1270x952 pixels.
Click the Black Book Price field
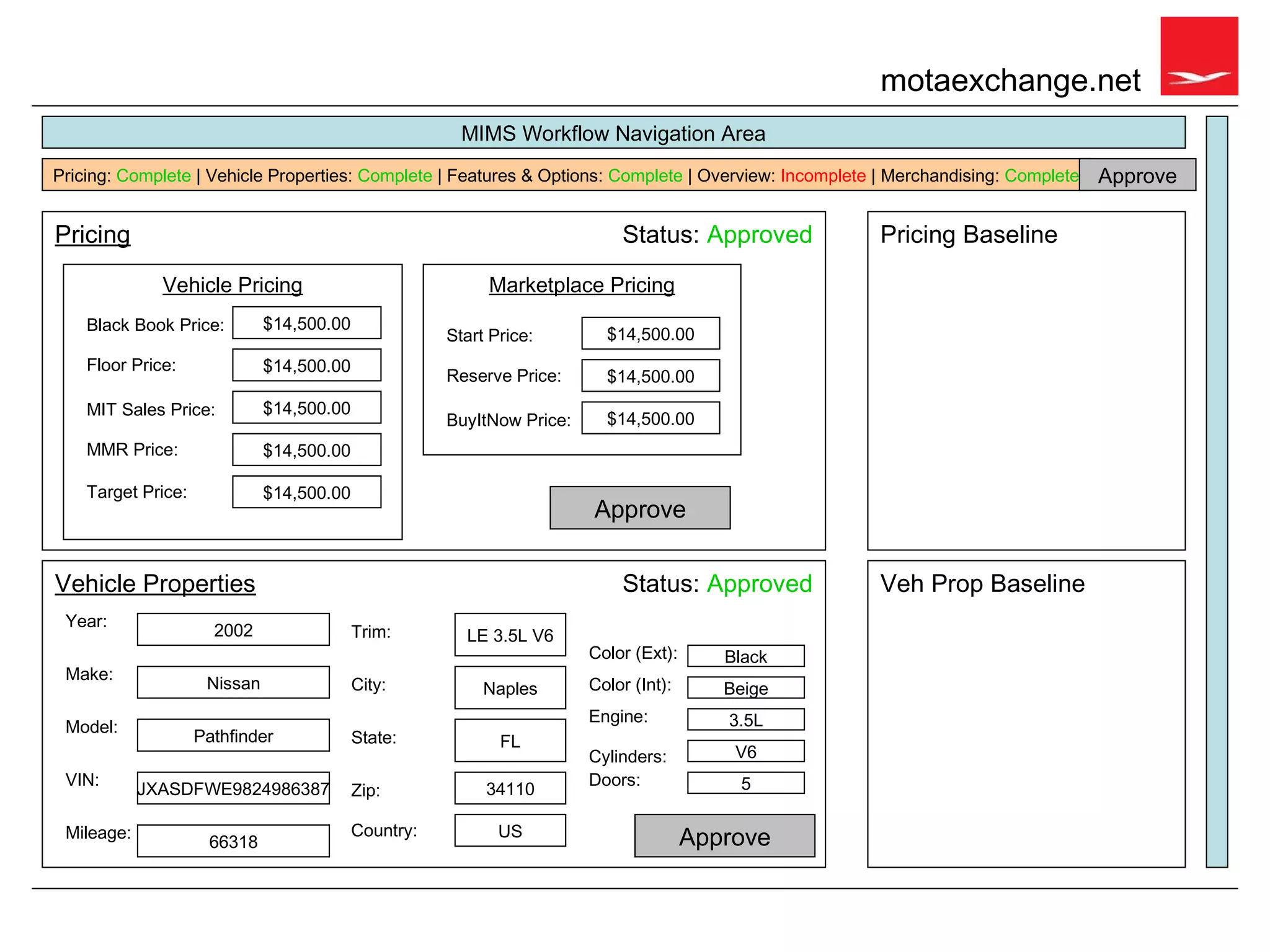(x=306, y=323)
